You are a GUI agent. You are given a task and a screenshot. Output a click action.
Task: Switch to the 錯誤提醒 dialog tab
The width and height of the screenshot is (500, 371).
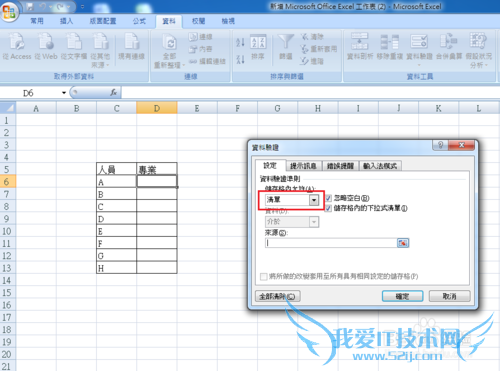click(x=340, y=166)
